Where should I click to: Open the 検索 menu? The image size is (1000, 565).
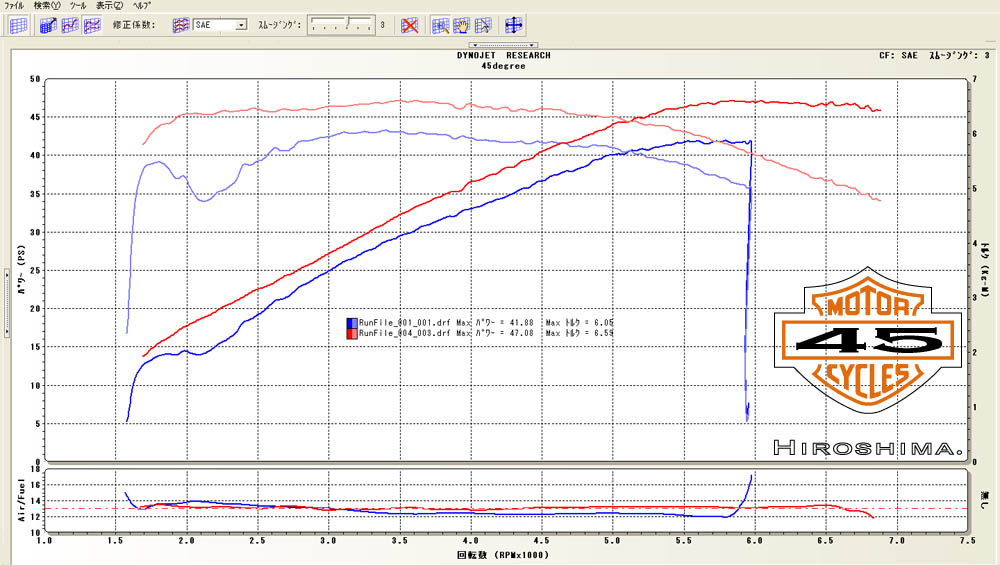coord(47,6)
